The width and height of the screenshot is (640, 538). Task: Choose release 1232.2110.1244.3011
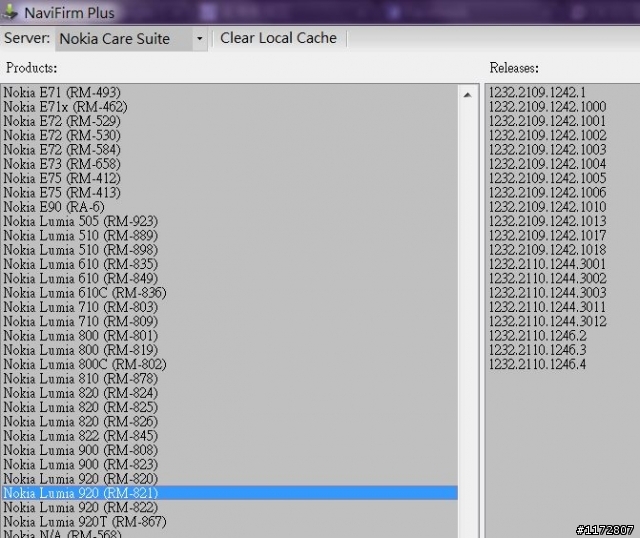click(547, 307)
